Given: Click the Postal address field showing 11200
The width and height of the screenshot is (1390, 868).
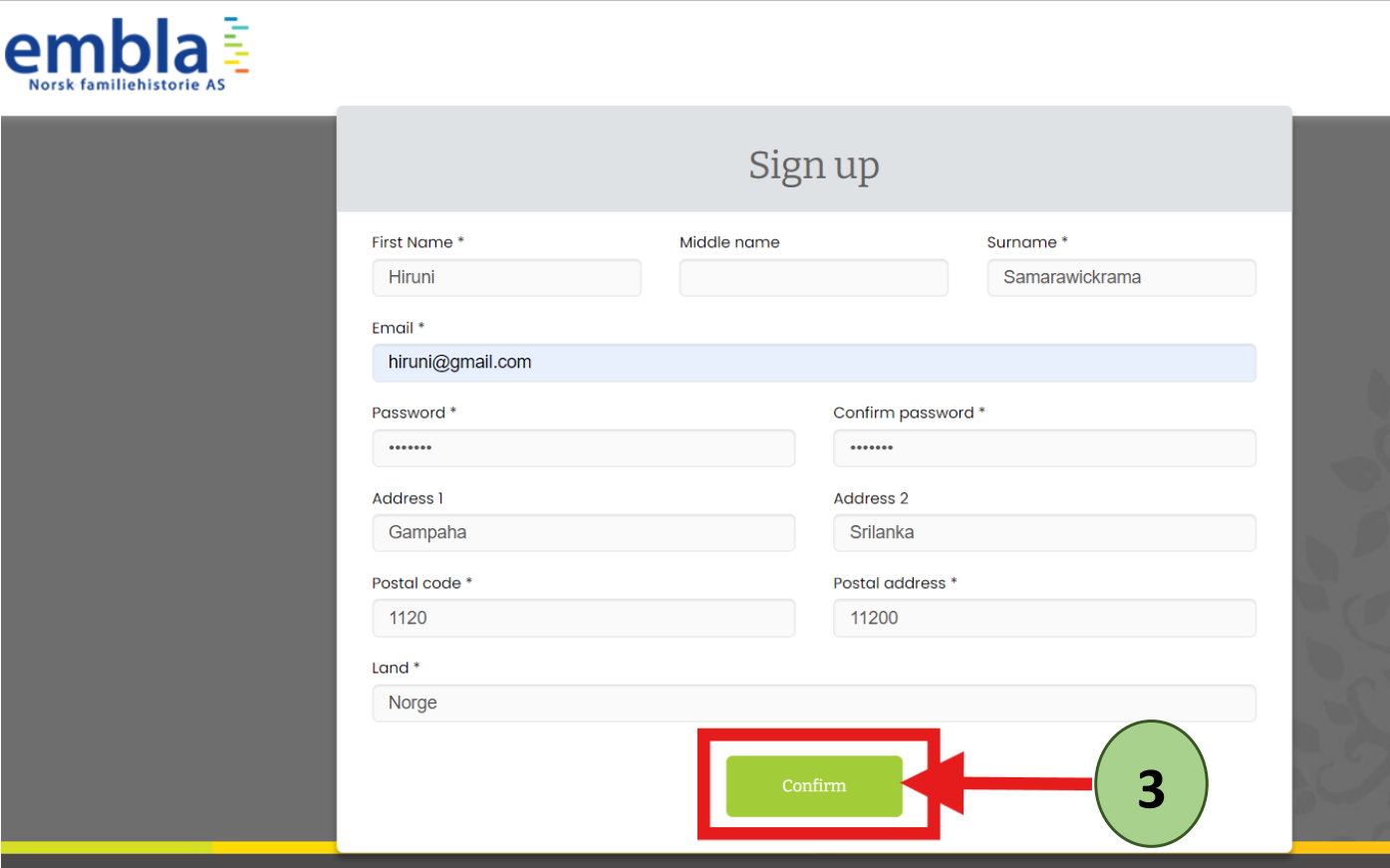Looking at the screenshot, I should pyautogui.click(x=1044, y=618).
